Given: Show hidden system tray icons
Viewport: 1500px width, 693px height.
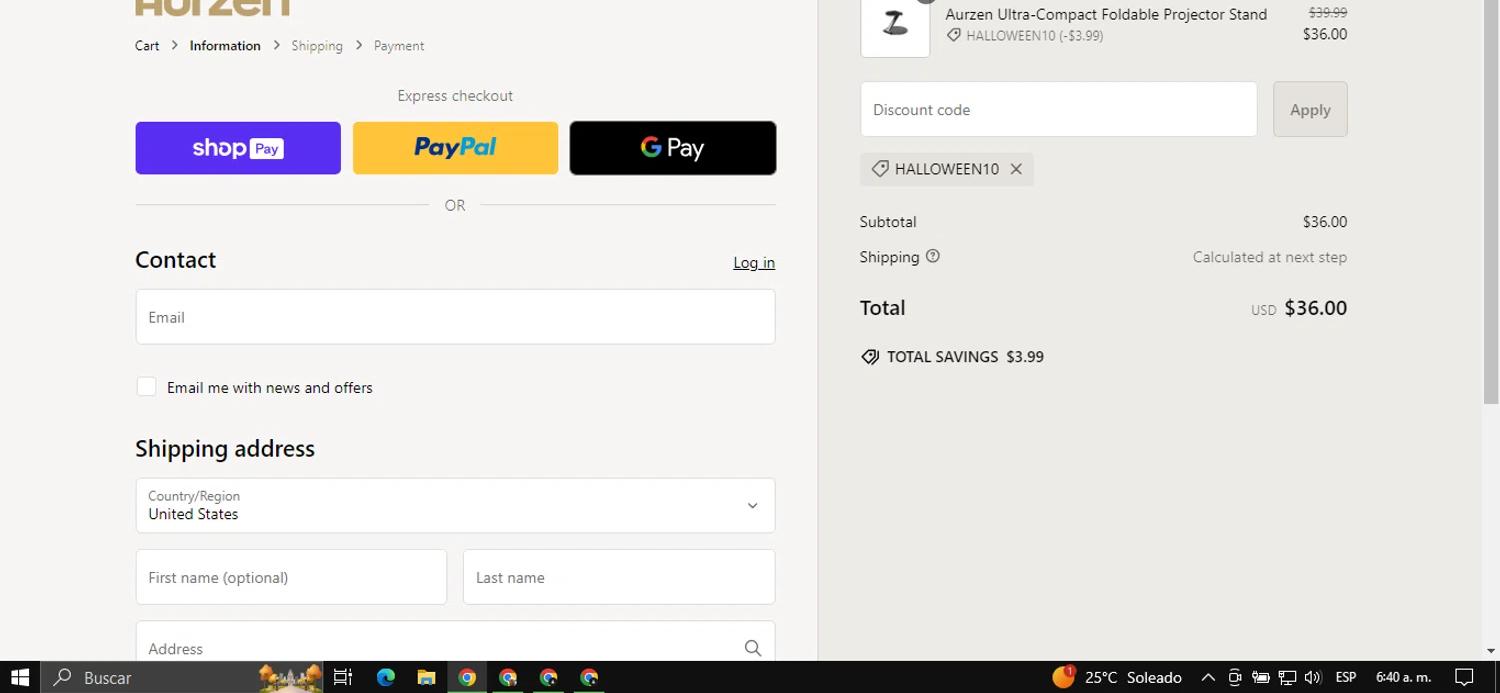Looking at the screenshot, I should pyautogui.click(x=1208, y=677).
